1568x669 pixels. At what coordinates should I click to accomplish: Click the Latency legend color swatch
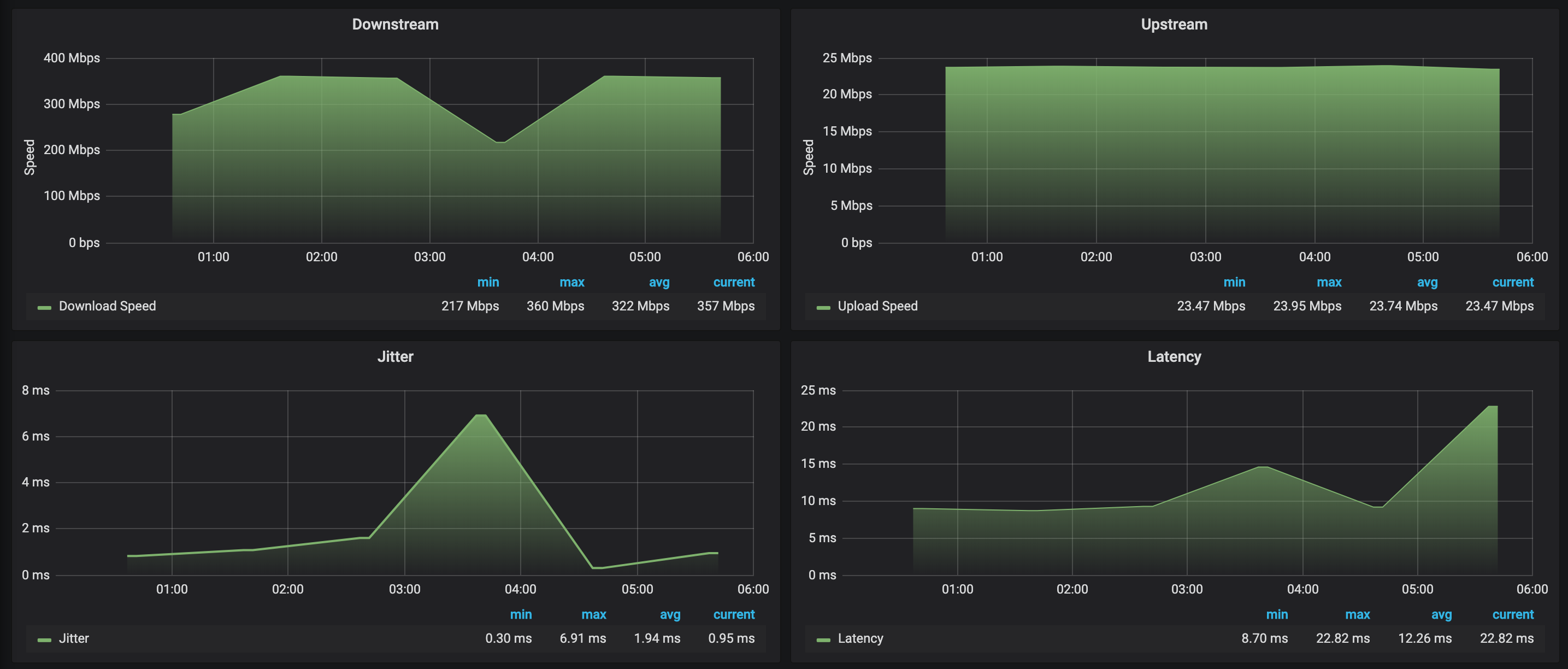coord(823,640)
